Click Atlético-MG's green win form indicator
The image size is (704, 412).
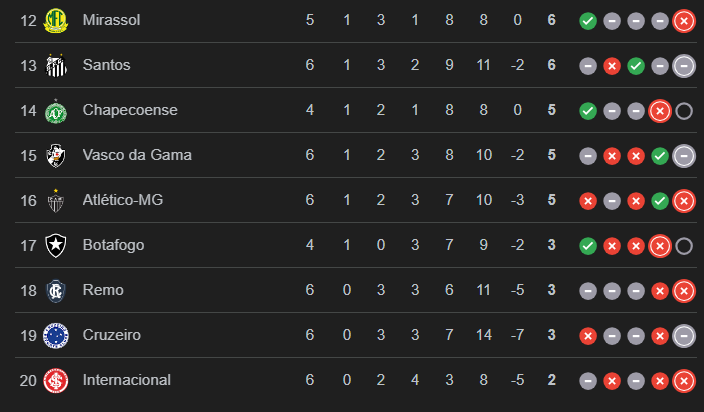[x=660, y=201]
